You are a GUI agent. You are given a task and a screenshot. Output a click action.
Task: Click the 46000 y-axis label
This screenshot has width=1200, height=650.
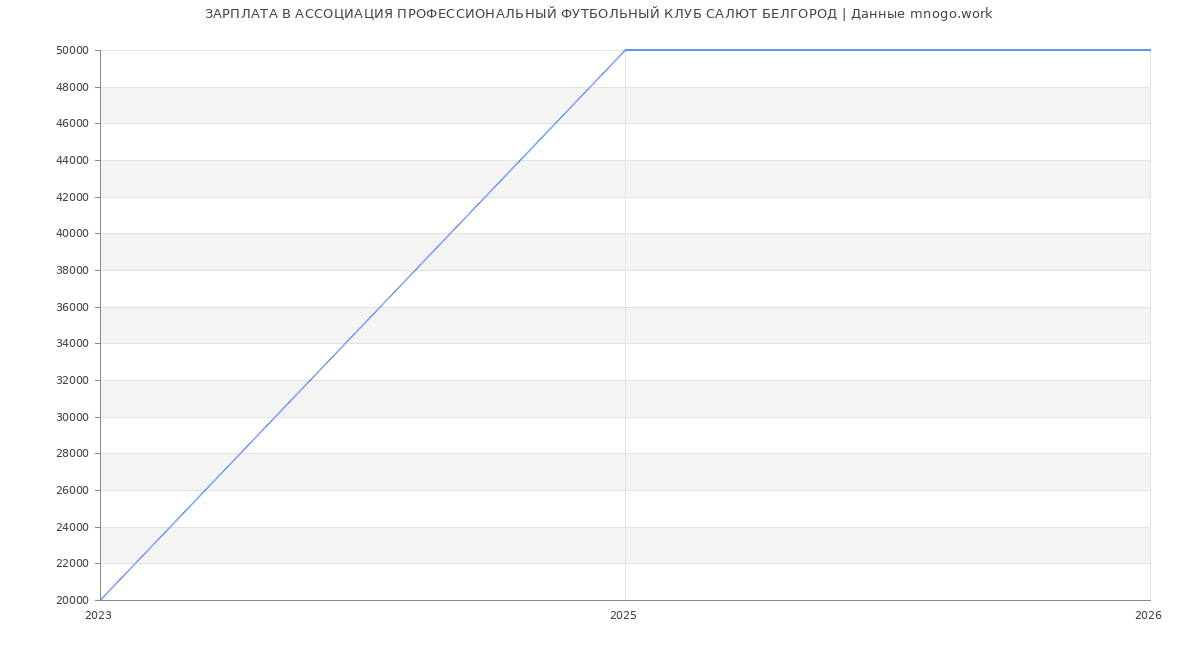click(73, 124)
